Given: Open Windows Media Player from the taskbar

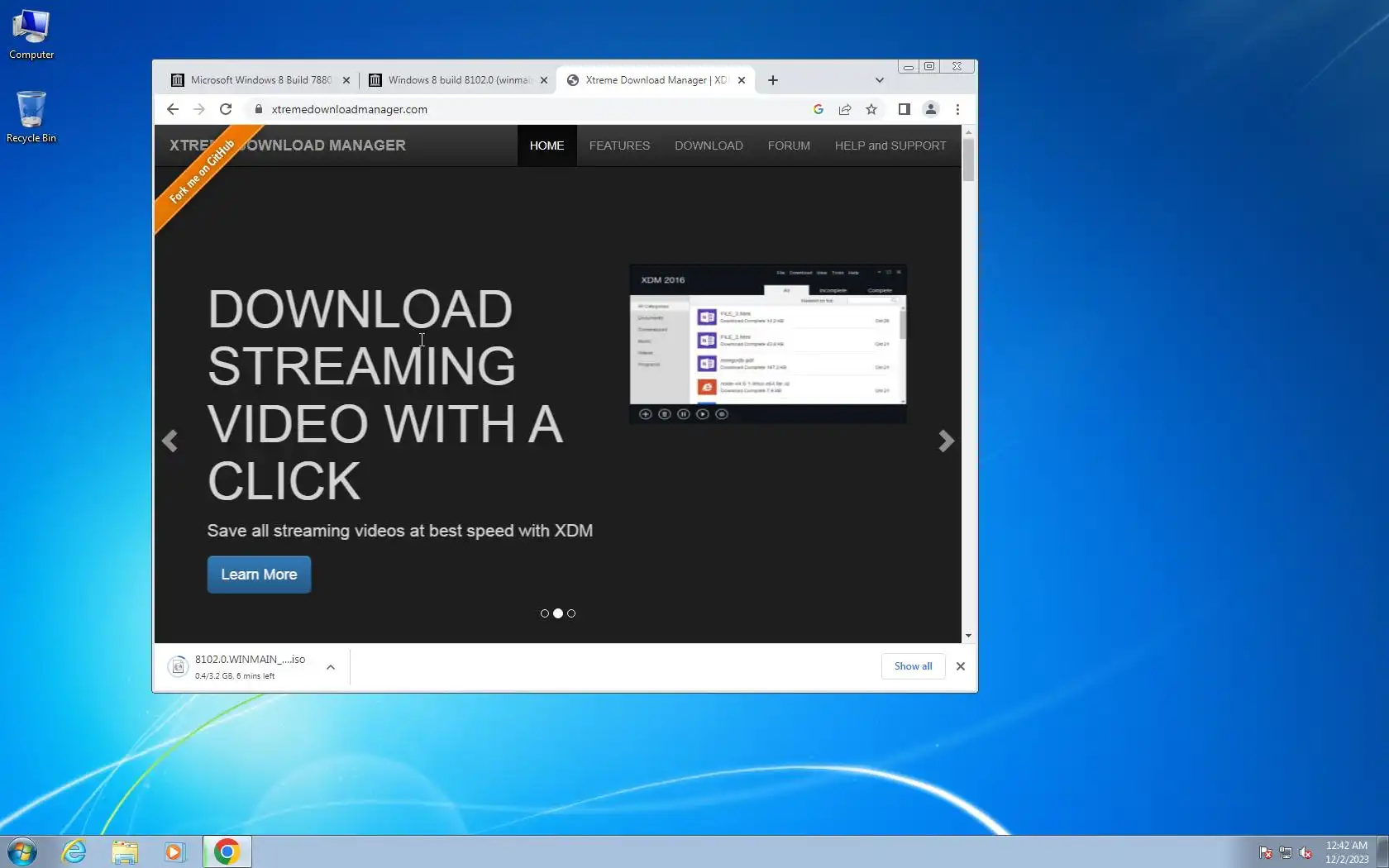Looking at the screenshot, I should coord(174,851).
